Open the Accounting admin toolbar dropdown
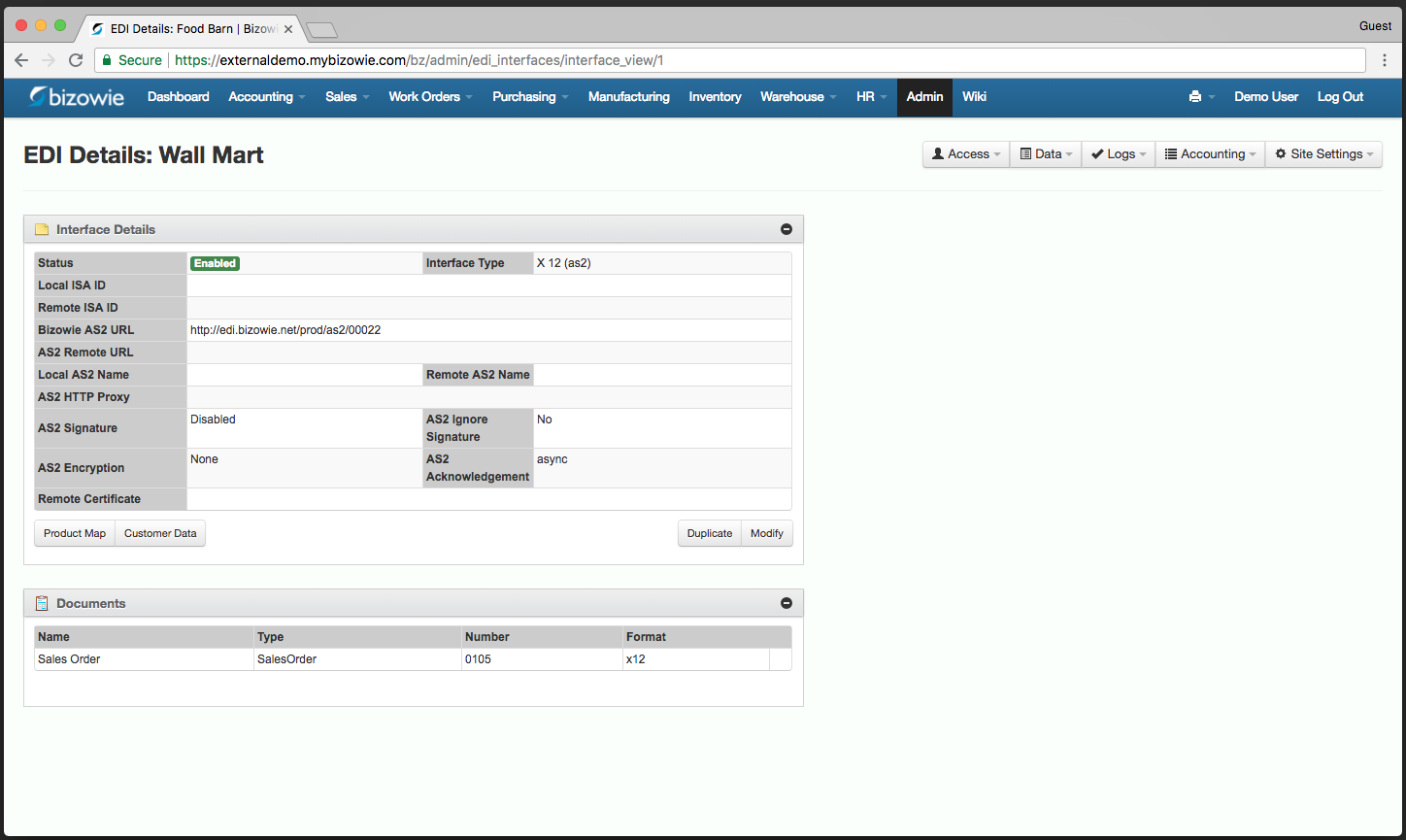Image resolution: width=1406 pixels, height=840 pixels. (1210, 154)
